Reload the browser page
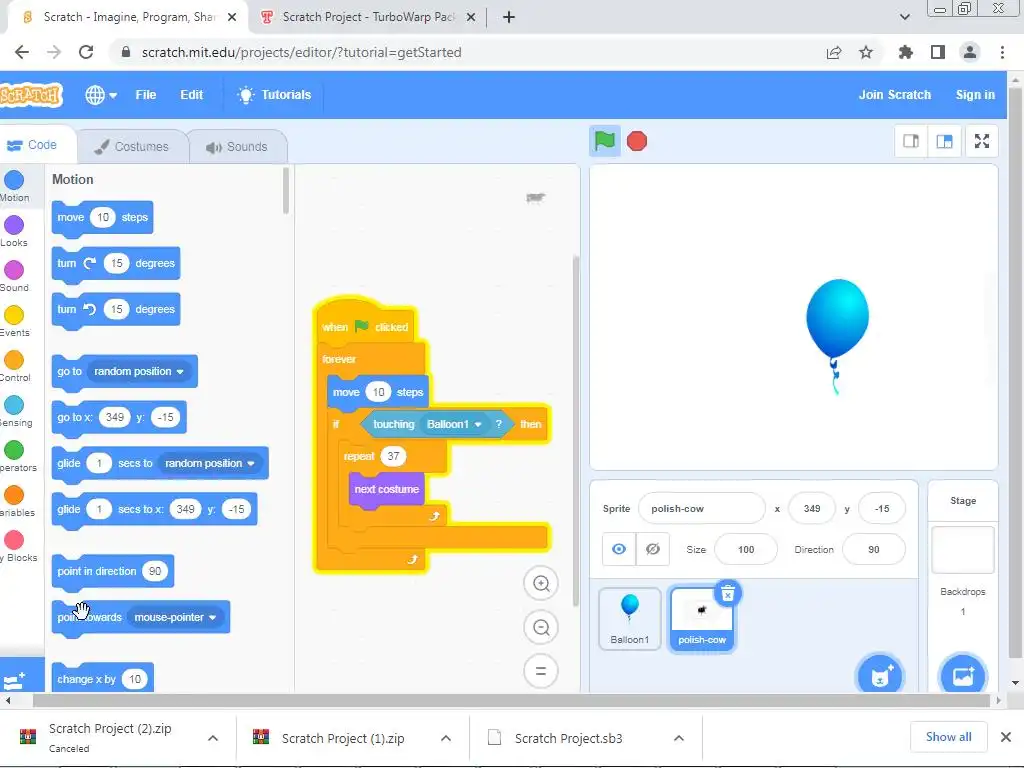 [x=86, y=52]
